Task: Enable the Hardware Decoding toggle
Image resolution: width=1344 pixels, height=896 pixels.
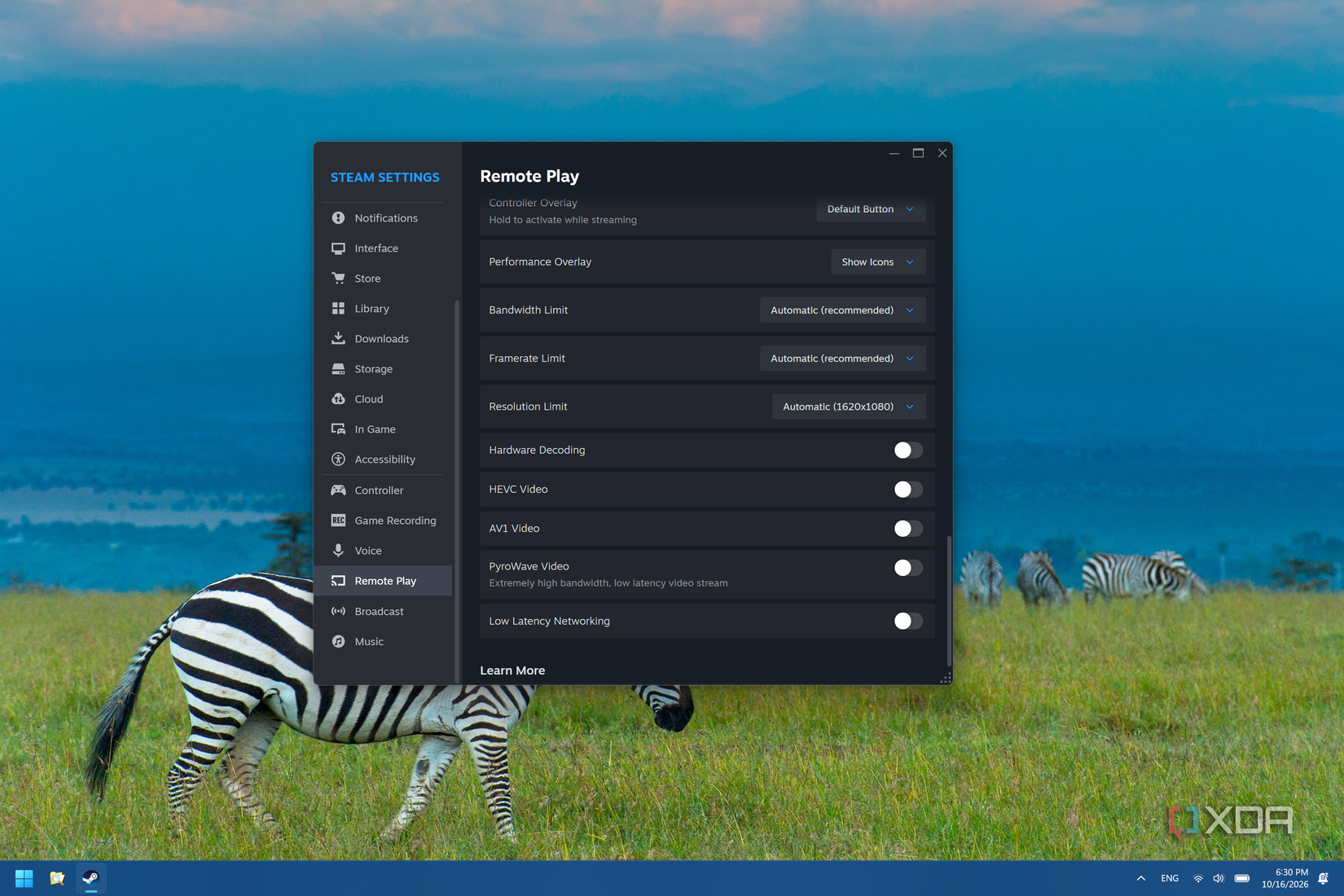Action: click(908, 450)
